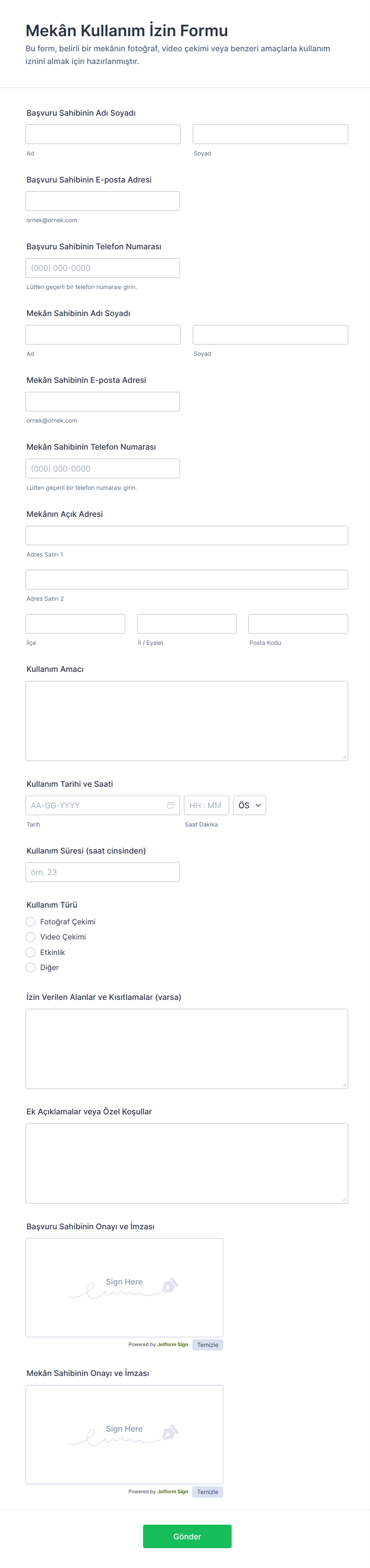Select the Video Çekimi radio option
370x1568 pixels.
click(x=31, y=936)
